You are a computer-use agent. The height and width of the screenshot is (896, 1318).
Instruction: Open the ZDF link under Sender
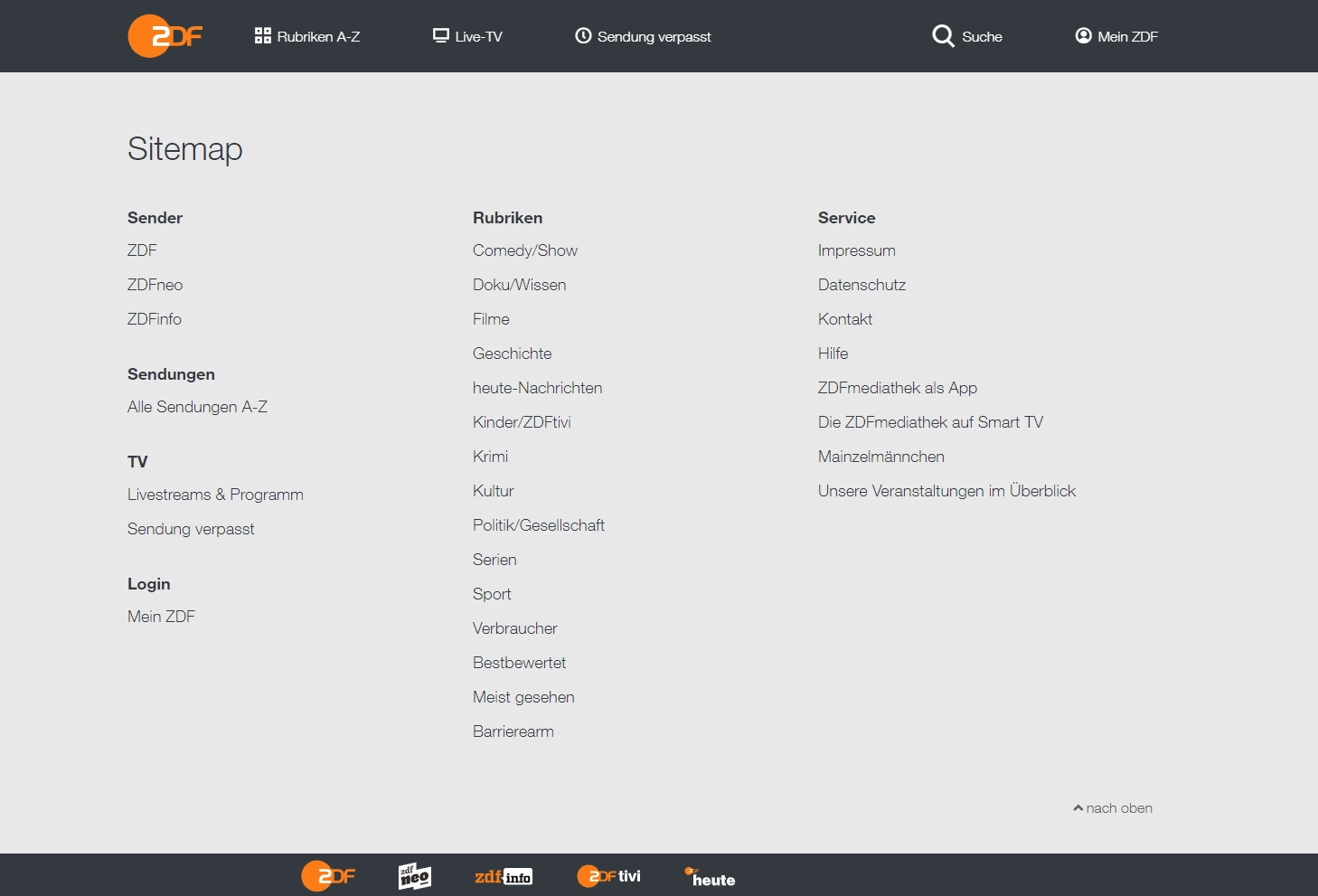pos(142,250)
